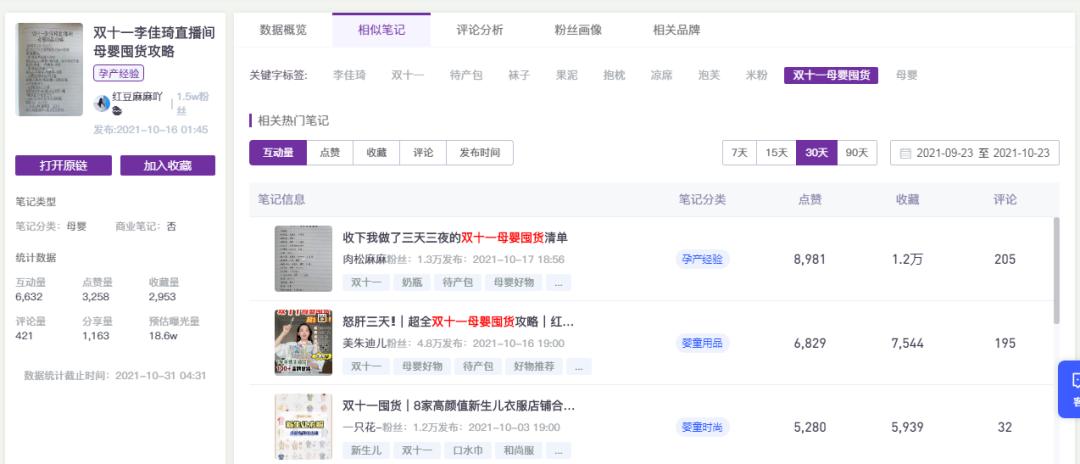Open the 2021-09-23 至 2021-10-23 date picker
Viewport: 1080px width, 464px height.
click(x=975, y=153)
